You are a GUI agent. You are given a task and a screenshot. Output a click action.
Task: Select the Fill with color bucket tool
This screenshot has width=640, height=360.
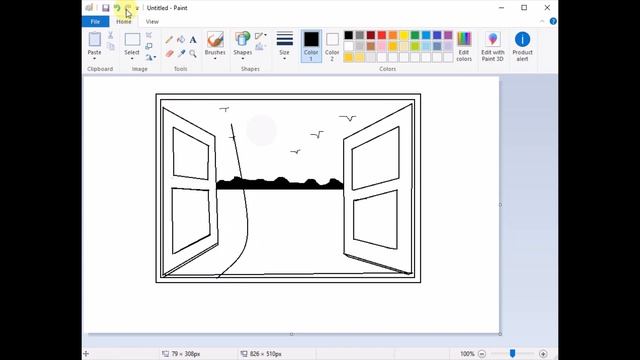[x=181, y=40]
